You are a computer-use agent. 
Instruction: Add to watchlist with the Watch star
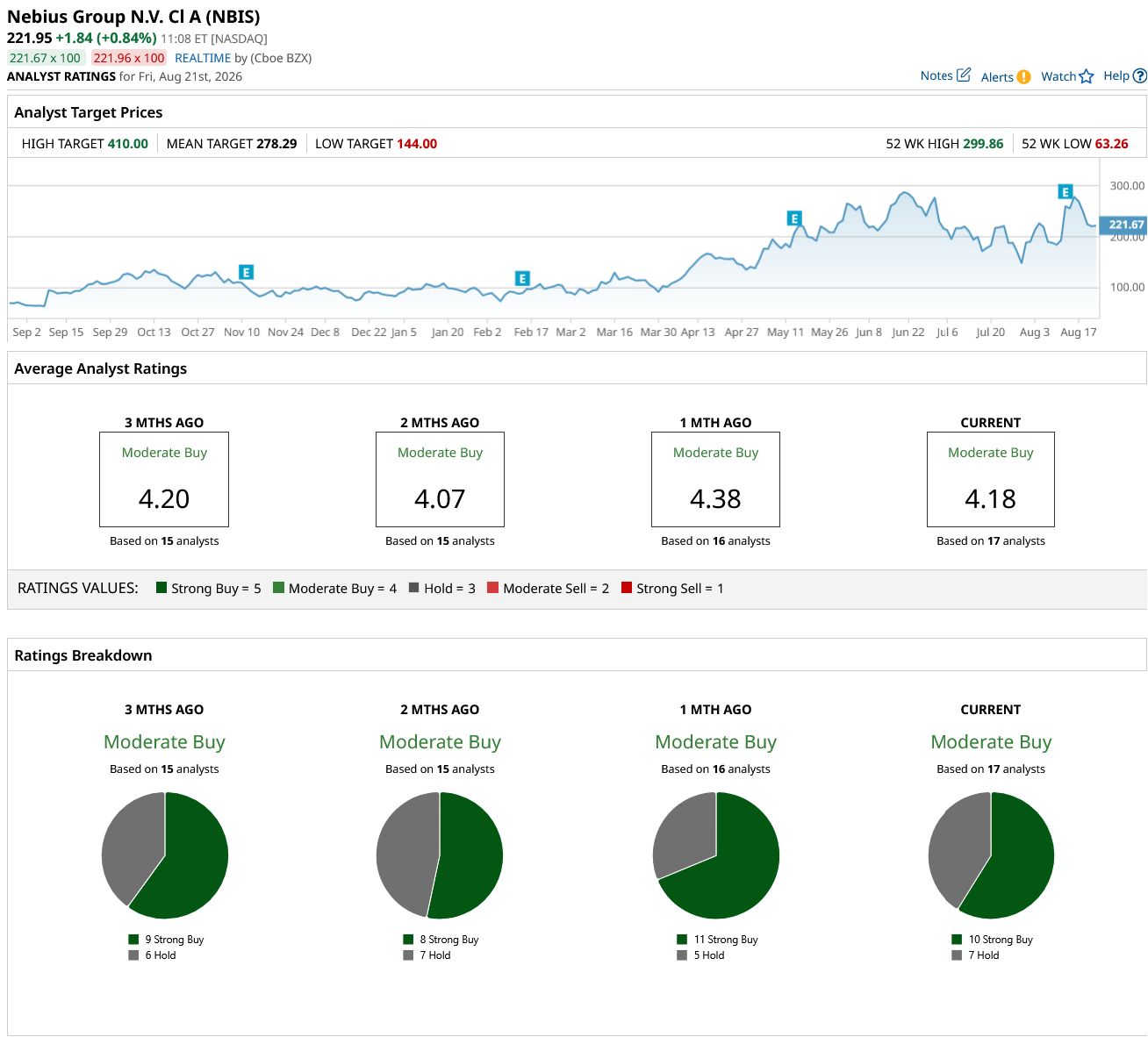[1087, 76]
